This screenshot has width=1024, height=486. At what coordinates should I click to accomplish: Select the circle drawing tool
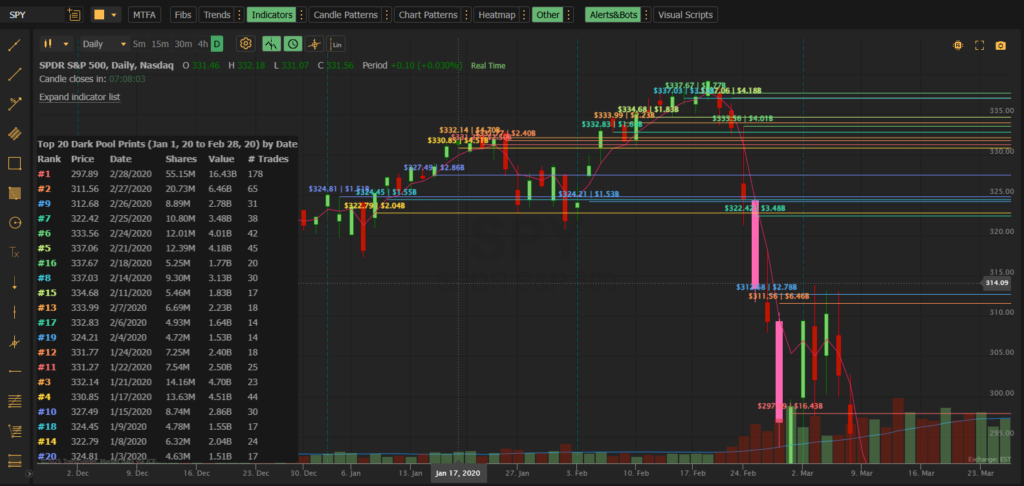point(14,223)
